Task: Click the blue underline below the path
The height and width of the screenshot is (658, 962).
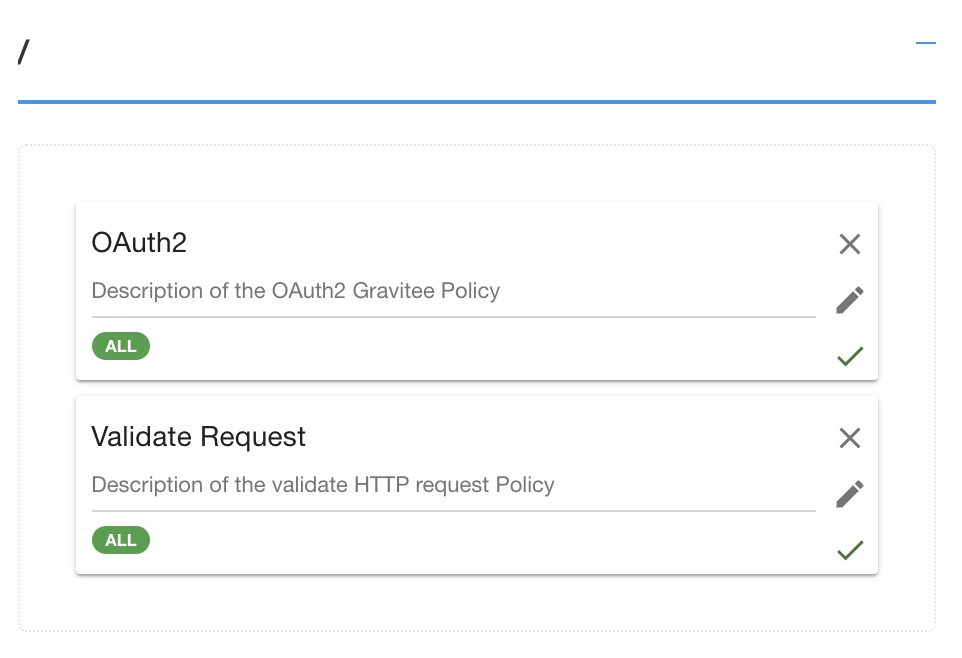Action: [x=477, y=102]
